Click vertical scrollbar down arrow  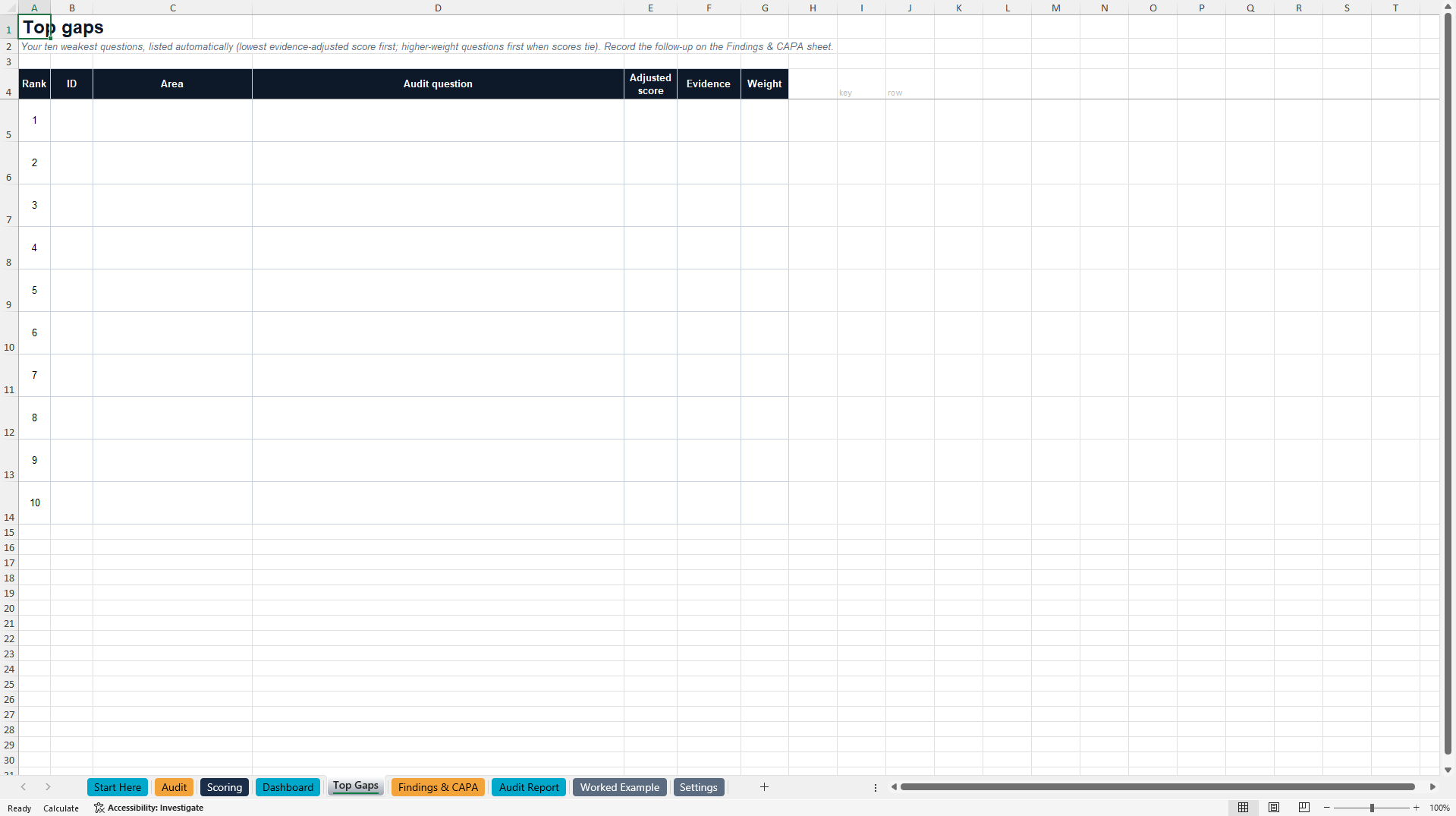(x=1448, y=770)
